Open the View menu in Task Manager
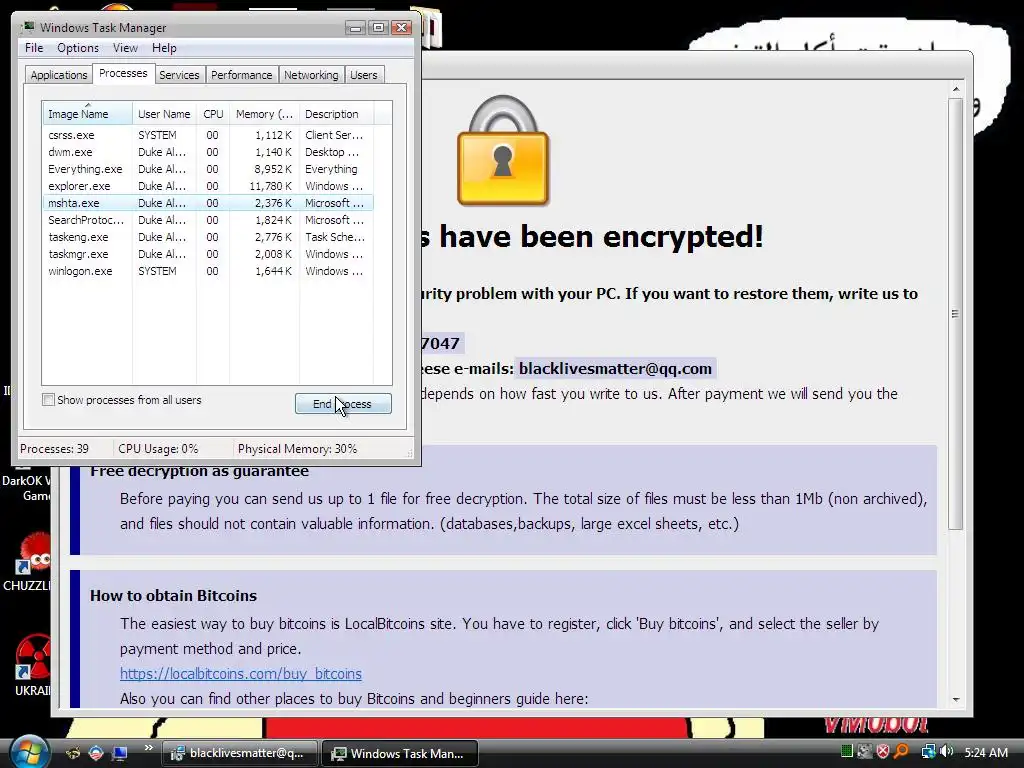 [125, 48]
